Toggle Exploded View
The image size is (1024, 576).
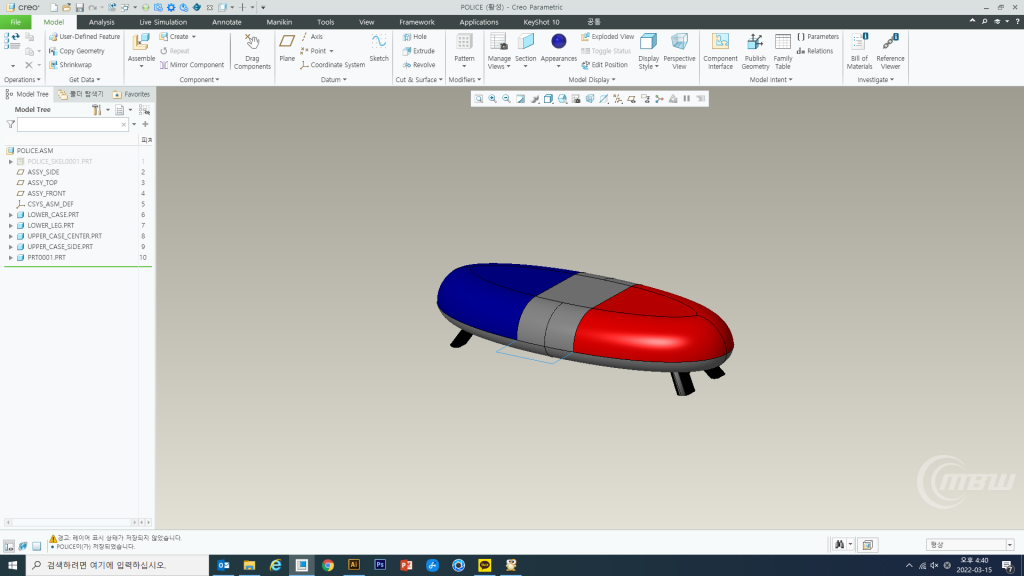607,37
